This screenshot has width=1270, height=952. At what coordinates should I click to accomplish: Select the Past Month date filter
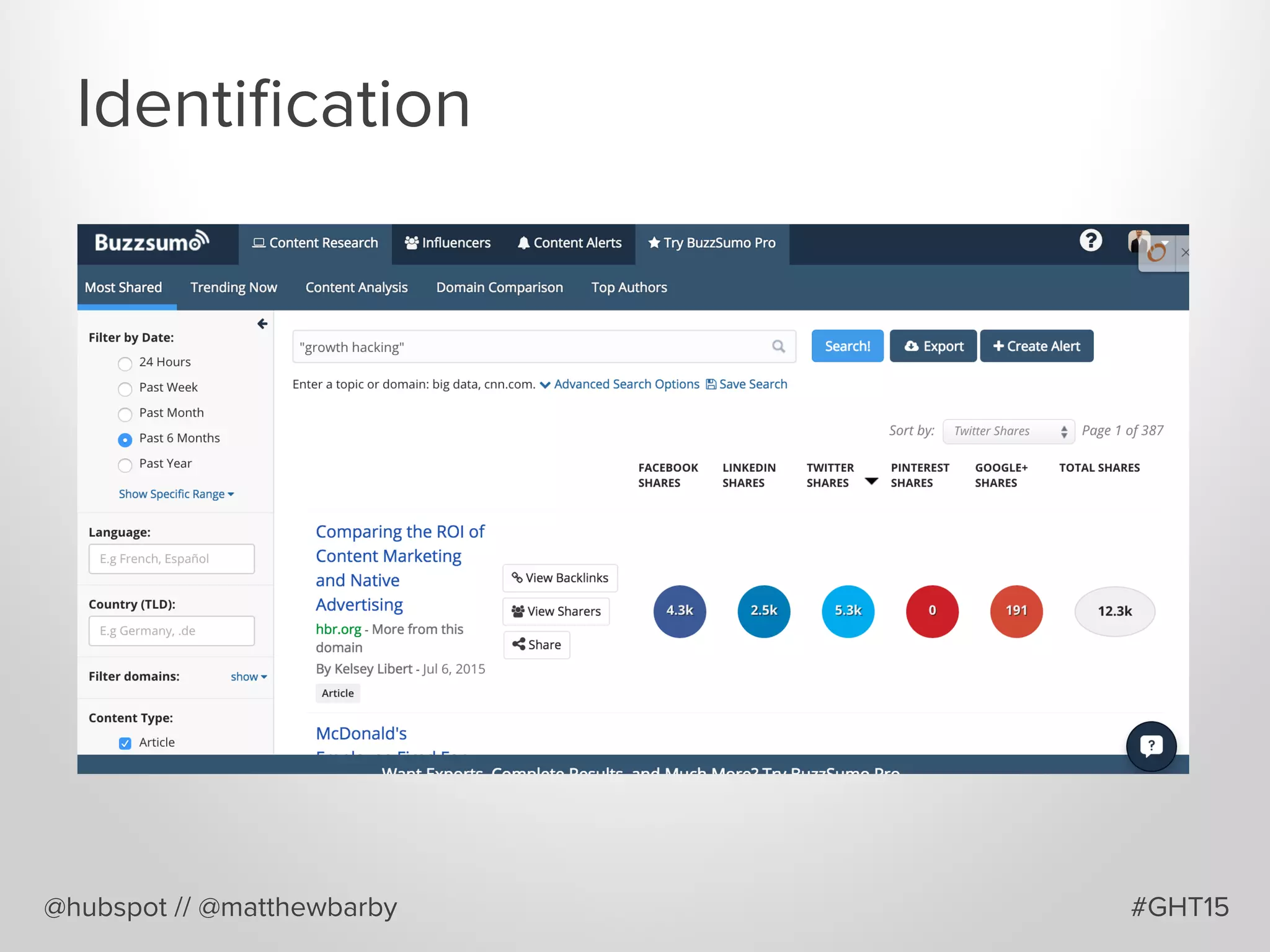(x=125, y=414)
